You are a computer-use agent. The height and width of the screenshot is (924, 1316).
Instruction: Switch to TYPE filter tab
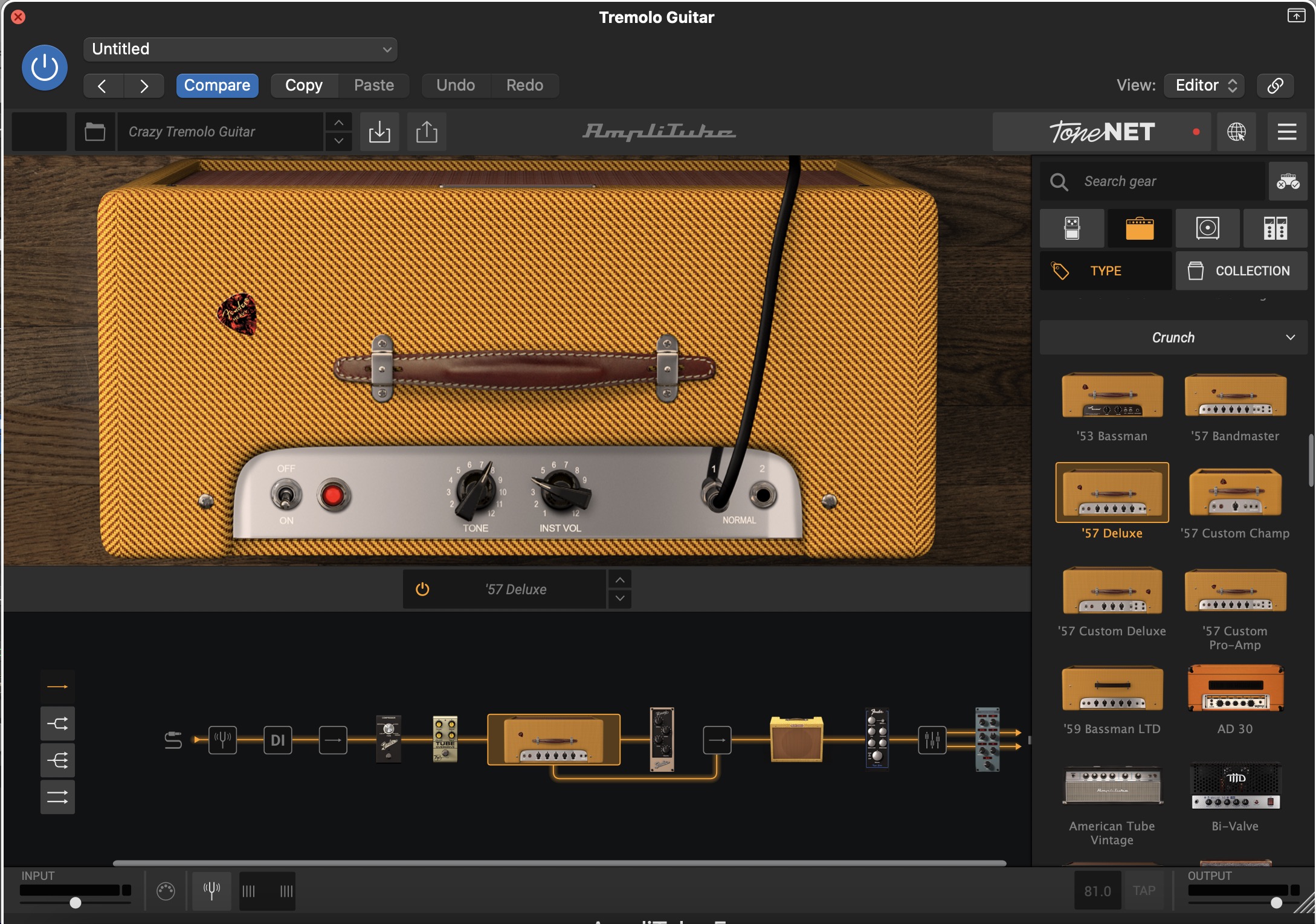tap(1106, 271)
